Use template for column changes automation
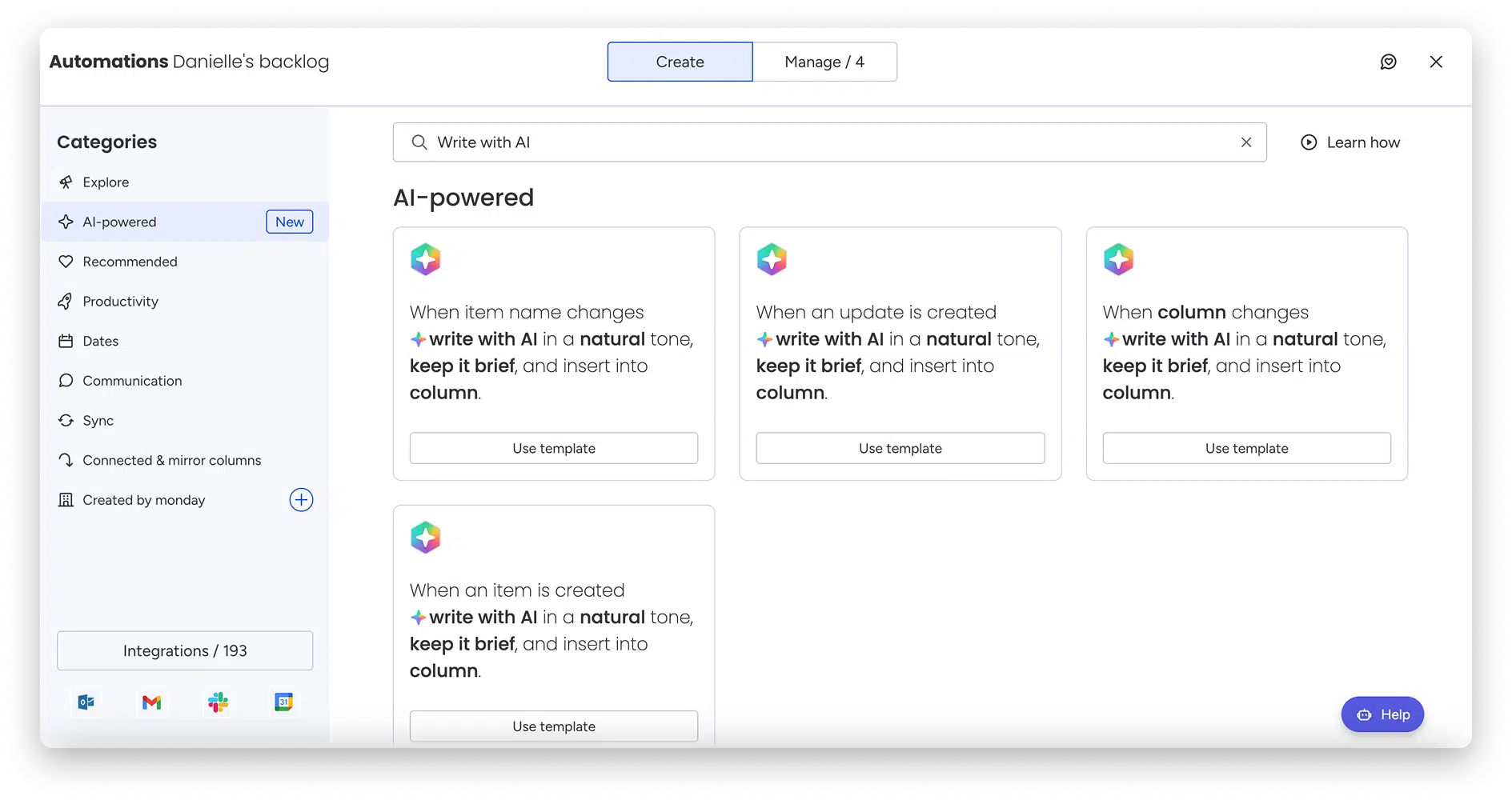 (1246, 449)
